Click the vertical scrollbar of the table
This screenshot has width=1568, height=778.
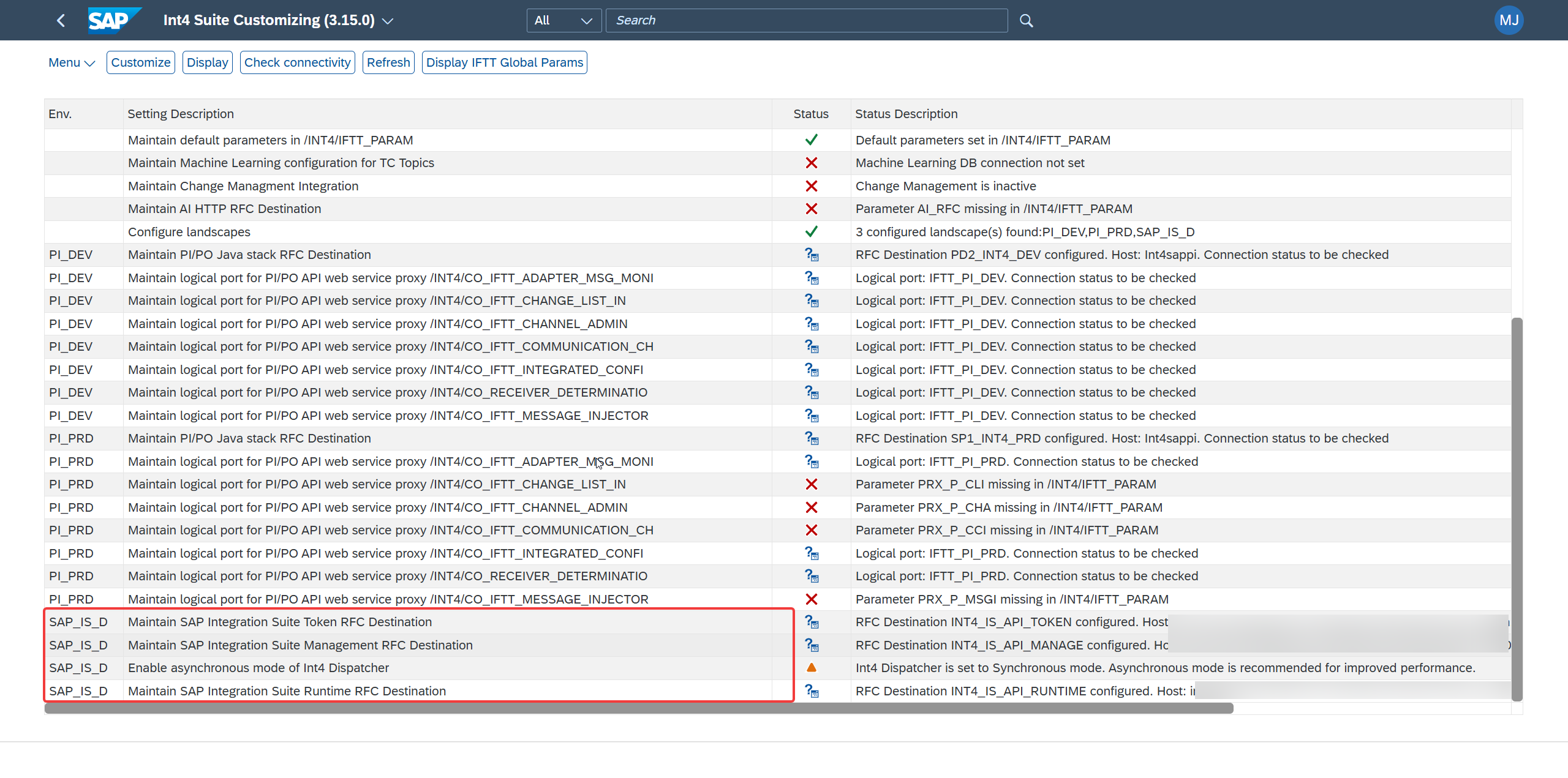coord(1517,509)
